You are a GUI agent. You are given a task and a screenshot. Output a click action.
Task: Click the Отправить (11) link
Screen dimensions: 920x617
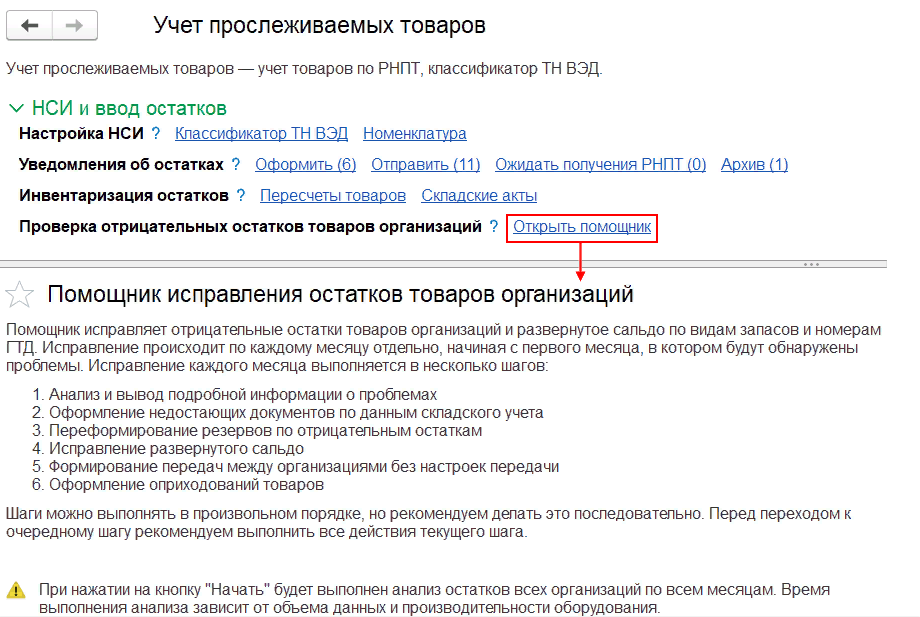click(425, 165)
